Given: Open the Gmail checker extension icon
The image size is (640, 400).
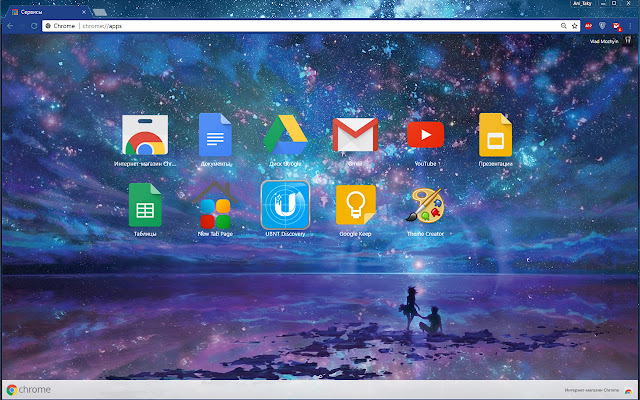Looking at the screenshot, I should coord(617,26).
